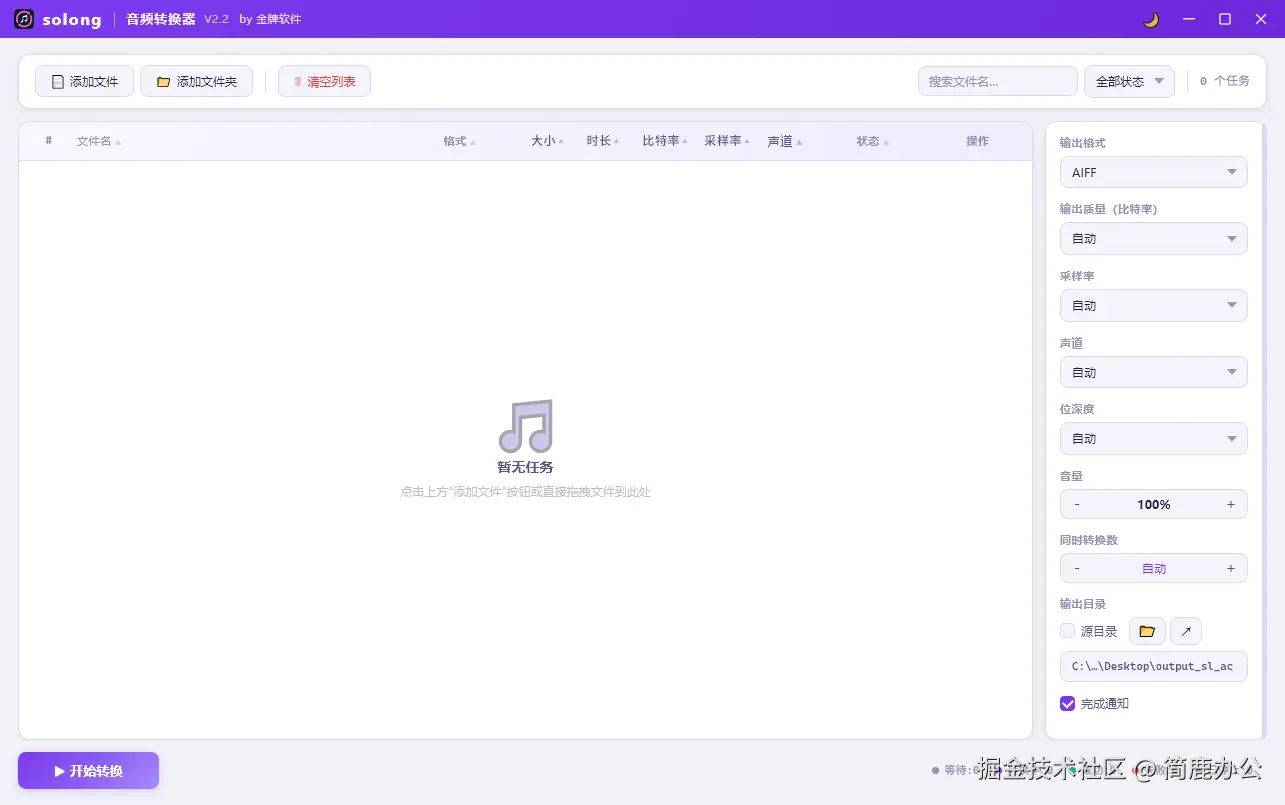Click the plus to increase 音量 volume
The image size is (1285, 805).
(1230, 504)
